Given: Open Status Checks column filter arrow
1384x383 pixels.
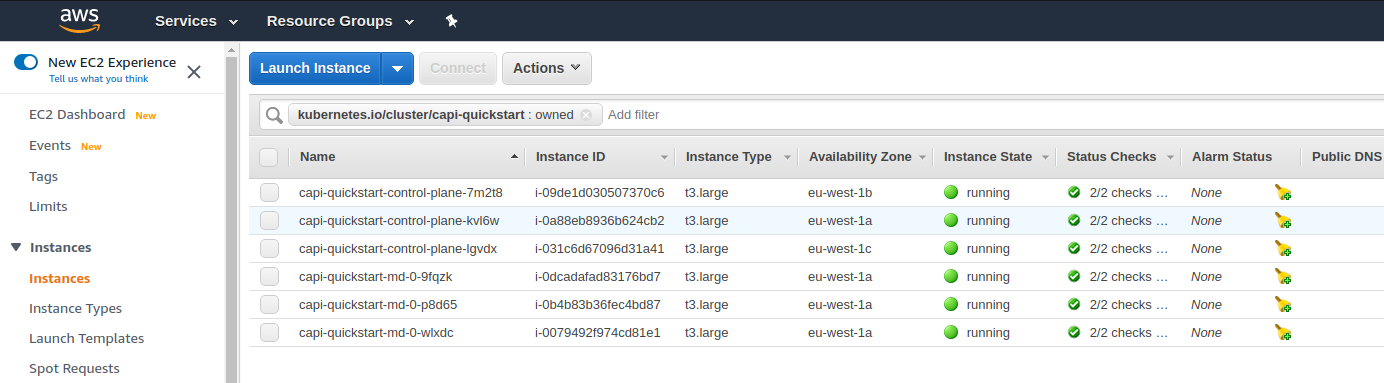Looking at the screenshot, I should pyautogui.click(x=1169, y=158).
